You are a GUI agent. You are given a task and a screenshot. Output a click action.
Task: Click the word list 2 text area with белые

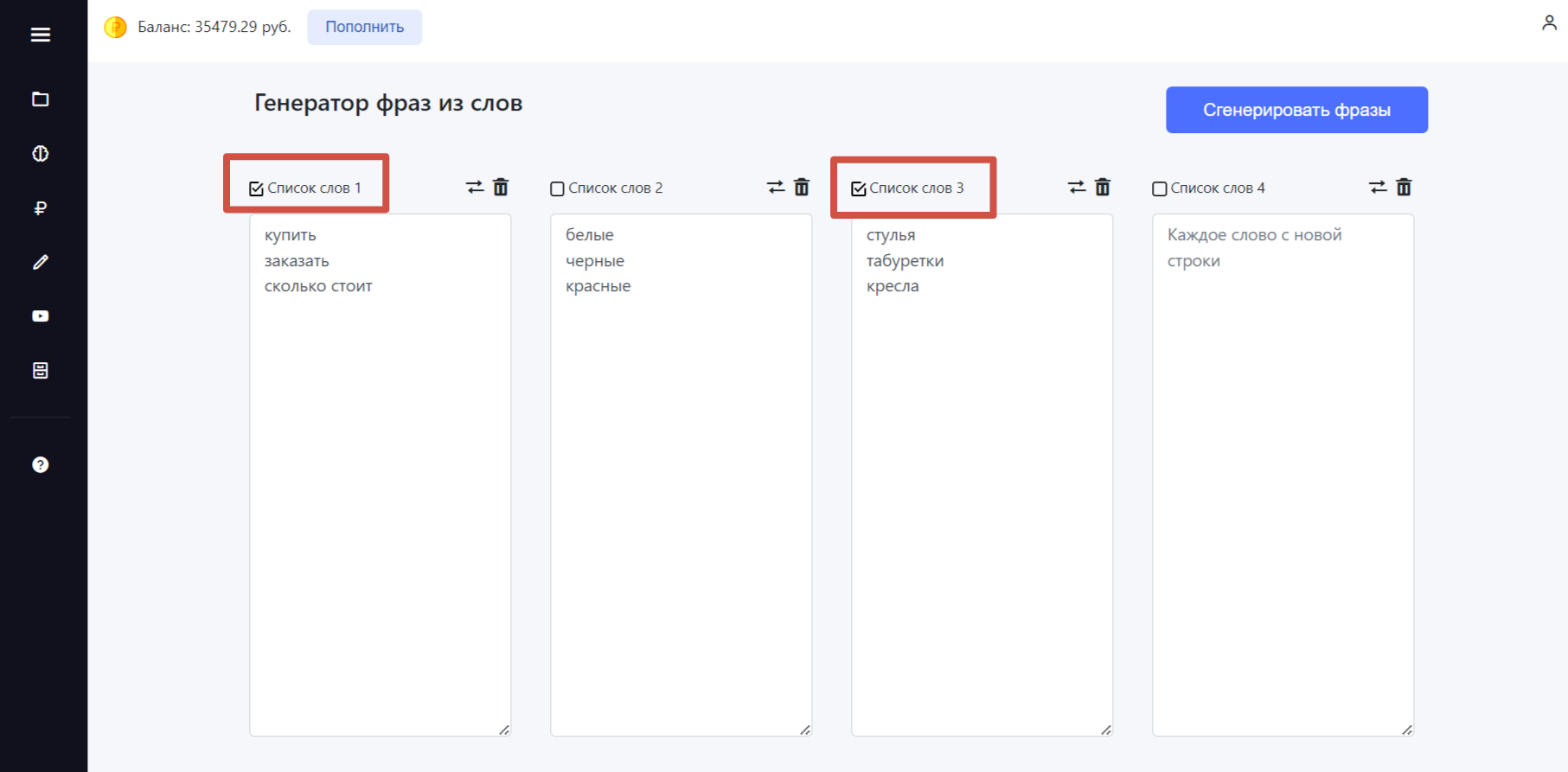[x=682, y=475]
